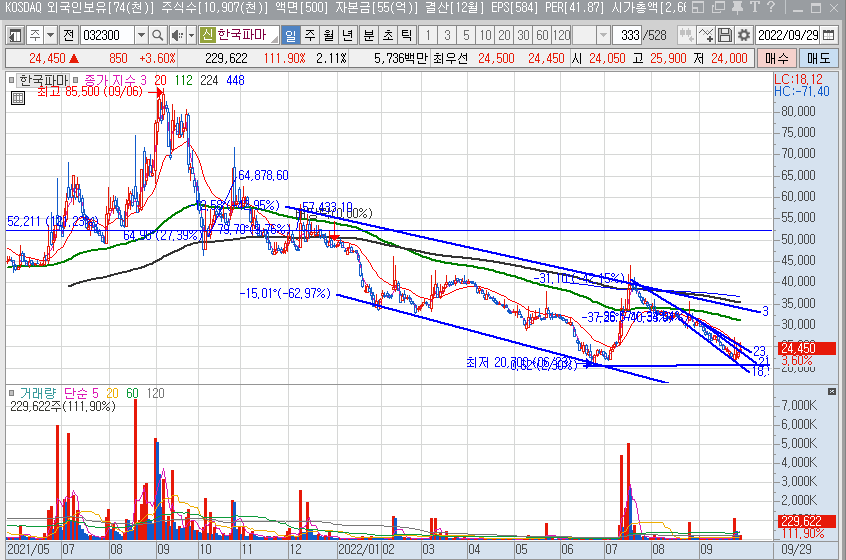Switch to 주 weekly chart period

pyautogui.click(x=310, y=36)
